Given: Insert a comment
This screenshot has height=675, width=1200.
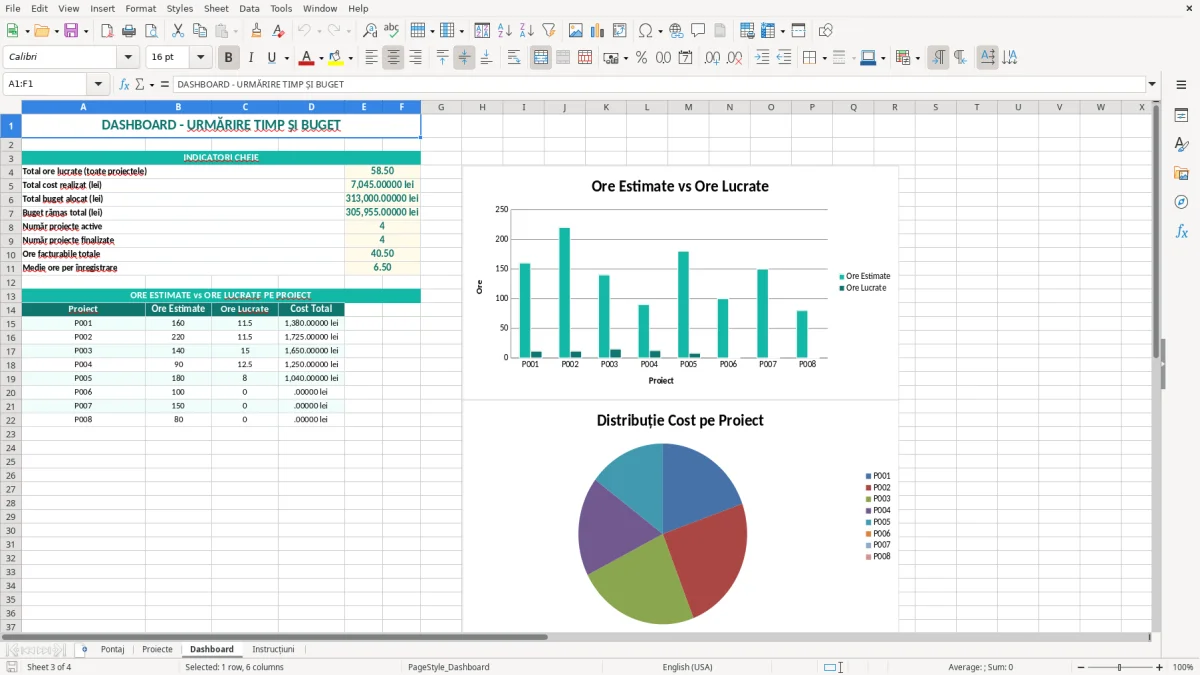Looking at the screenshot, I should (x=698, y=31).
